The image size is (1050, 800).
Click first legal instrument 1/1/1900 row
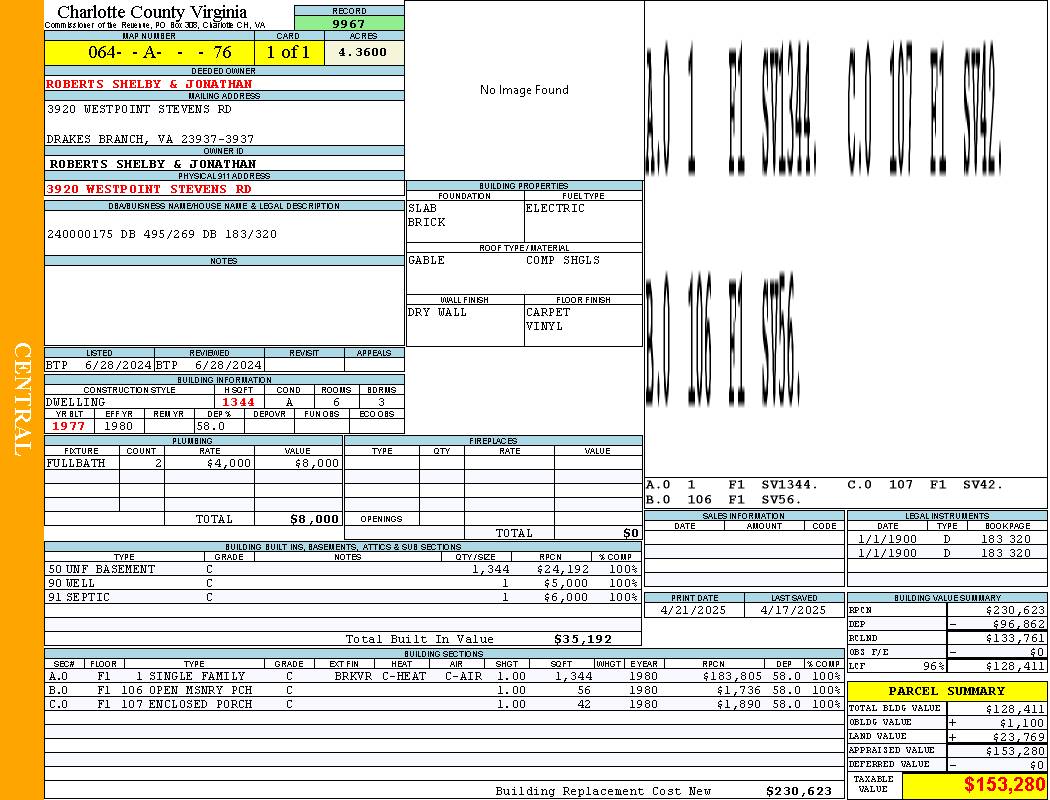pos(947,540)
